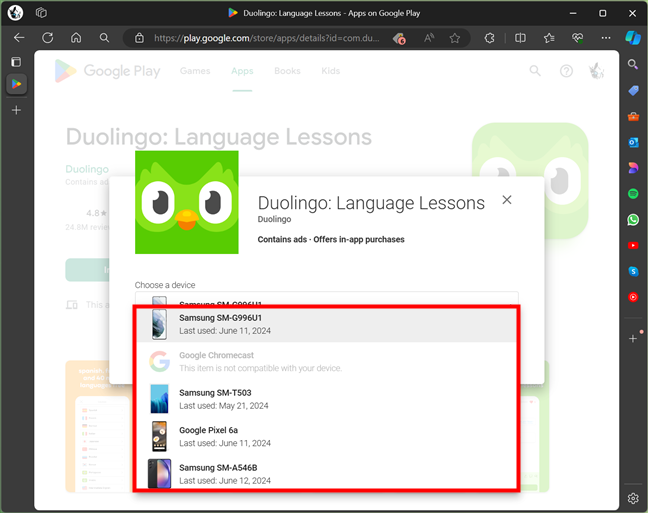The width and height of the screenshot is (648, 513).
Task: Open the sidebar Tools briefcase icon
Action: tap(633, 116)
